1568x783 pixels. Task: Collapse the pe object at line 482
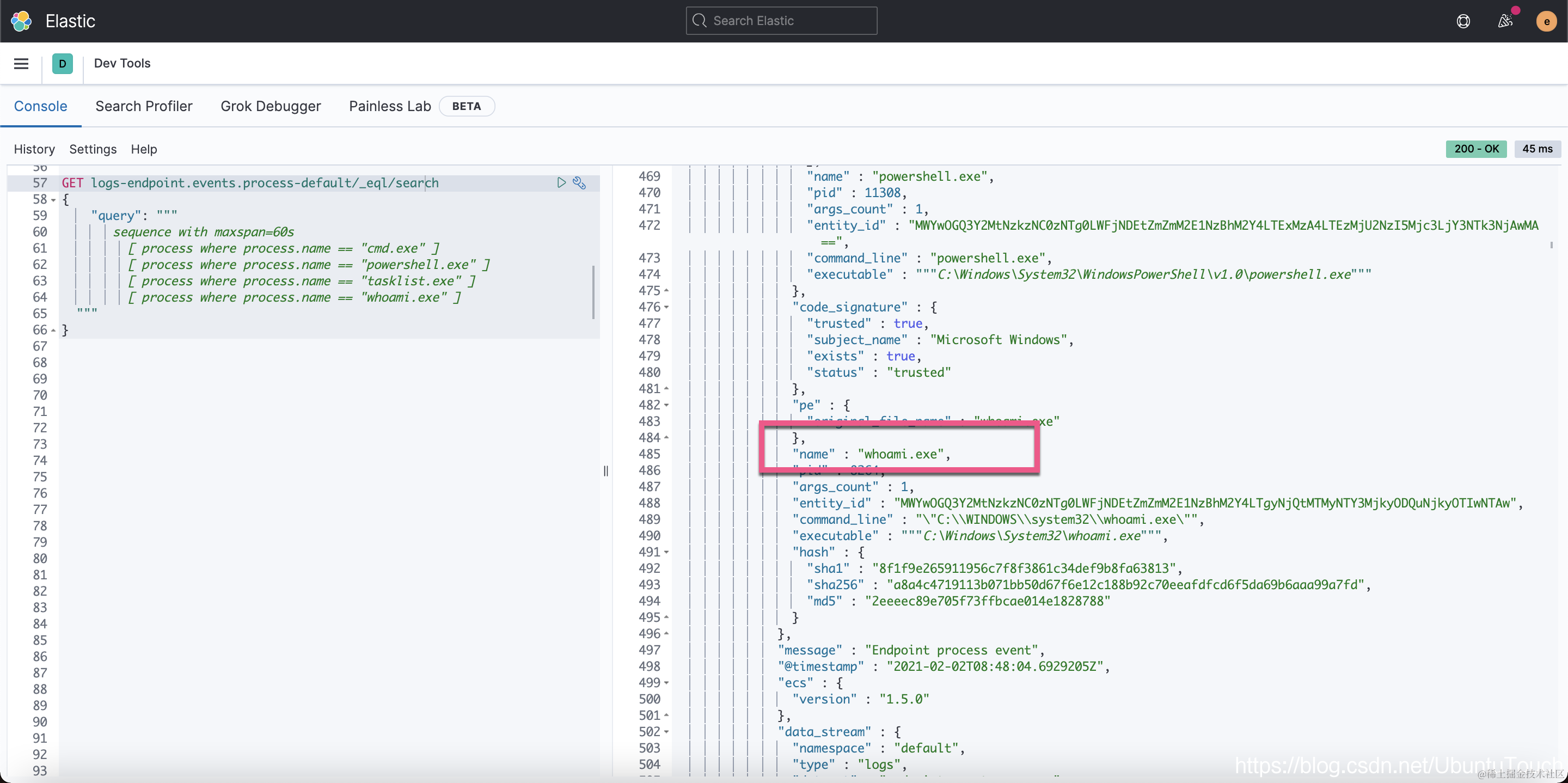tap(666, 405)
